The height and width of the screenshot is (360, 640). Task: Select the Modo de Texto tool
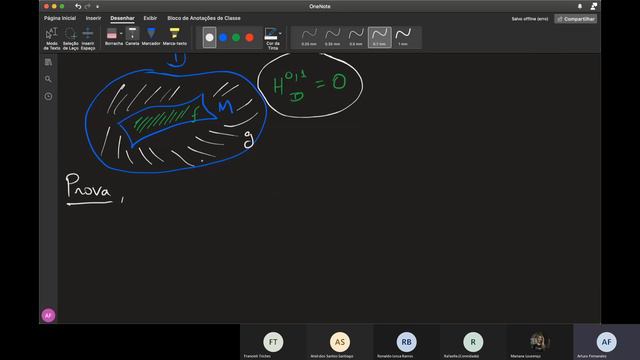(51, 38)
